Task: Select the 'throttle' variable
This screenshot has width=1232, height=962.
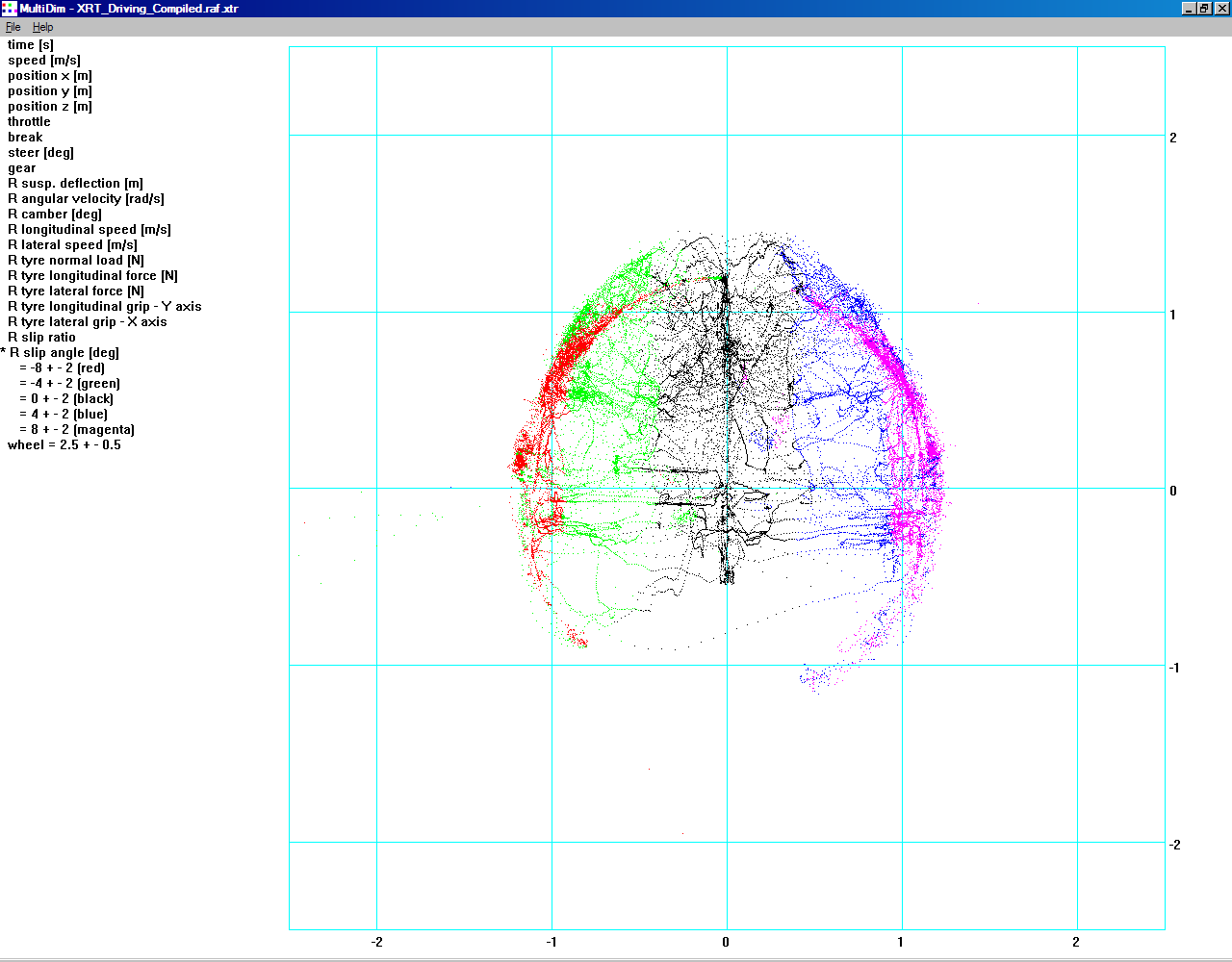Action: pos(29,122)
